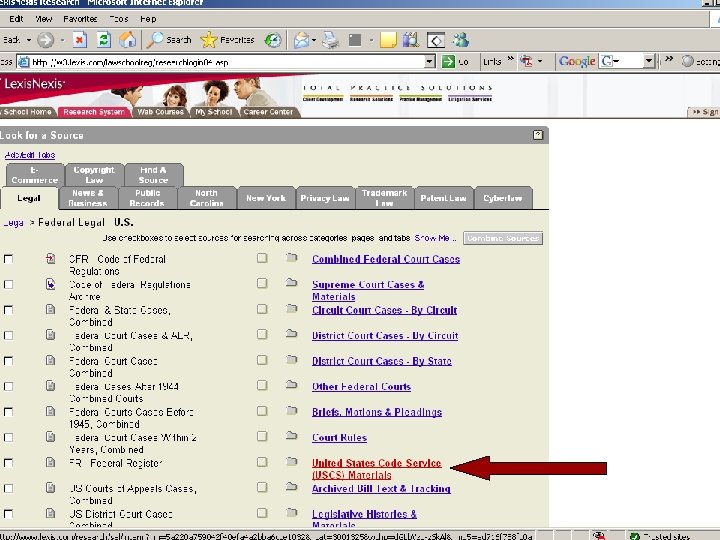Screen dimensions: 720x540
Task: Check the box next to District Court Cases - By State
Action: [262, 360]
